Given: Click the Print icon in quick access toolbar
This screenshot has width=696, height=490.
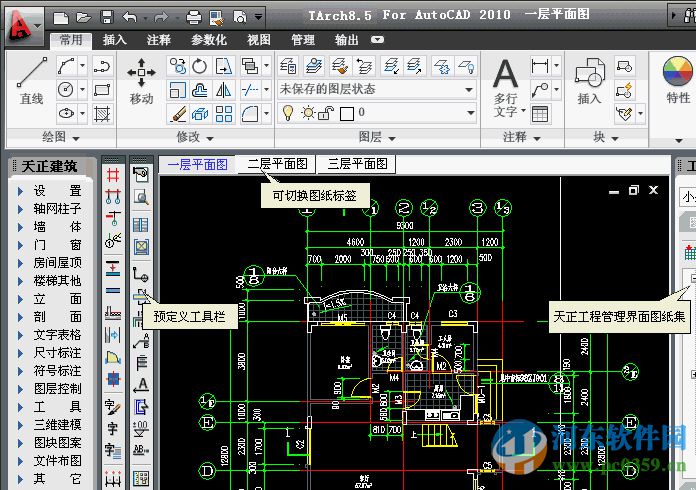Looking at the screenshot, I should click(x=193, y=17).
